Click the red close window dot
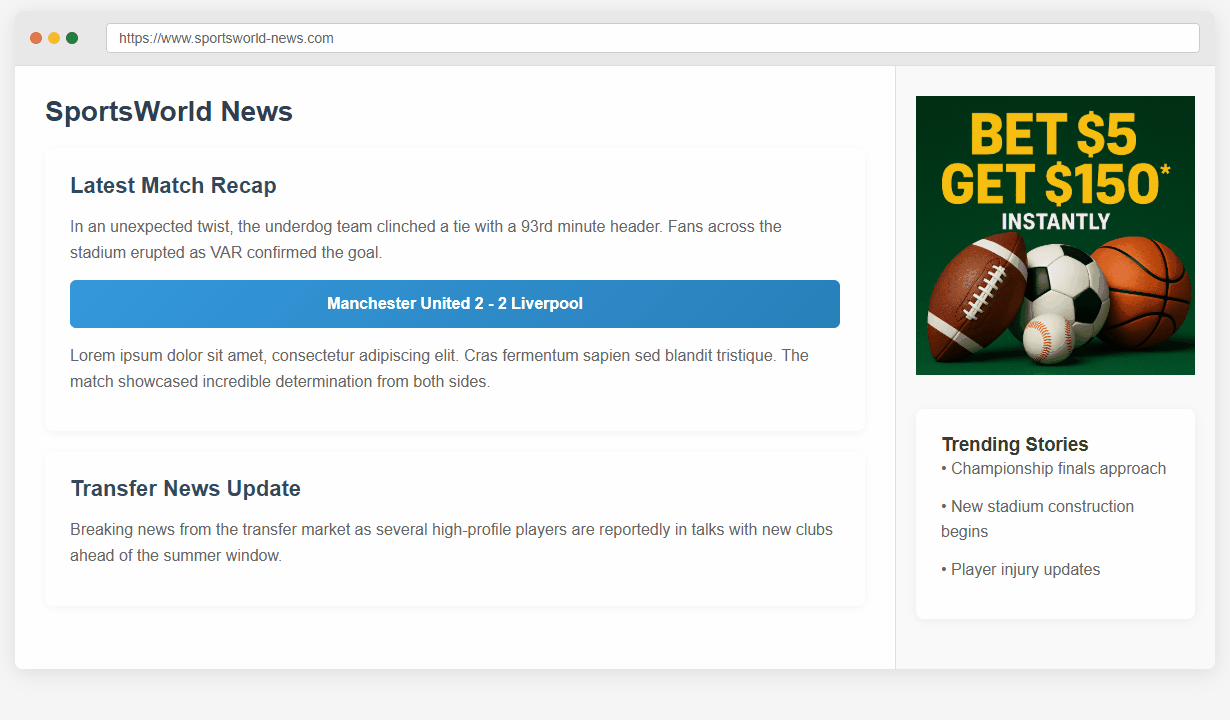The height and width of the screenshot is (720, 1230). pyautogui.click(x=36, y=38)
